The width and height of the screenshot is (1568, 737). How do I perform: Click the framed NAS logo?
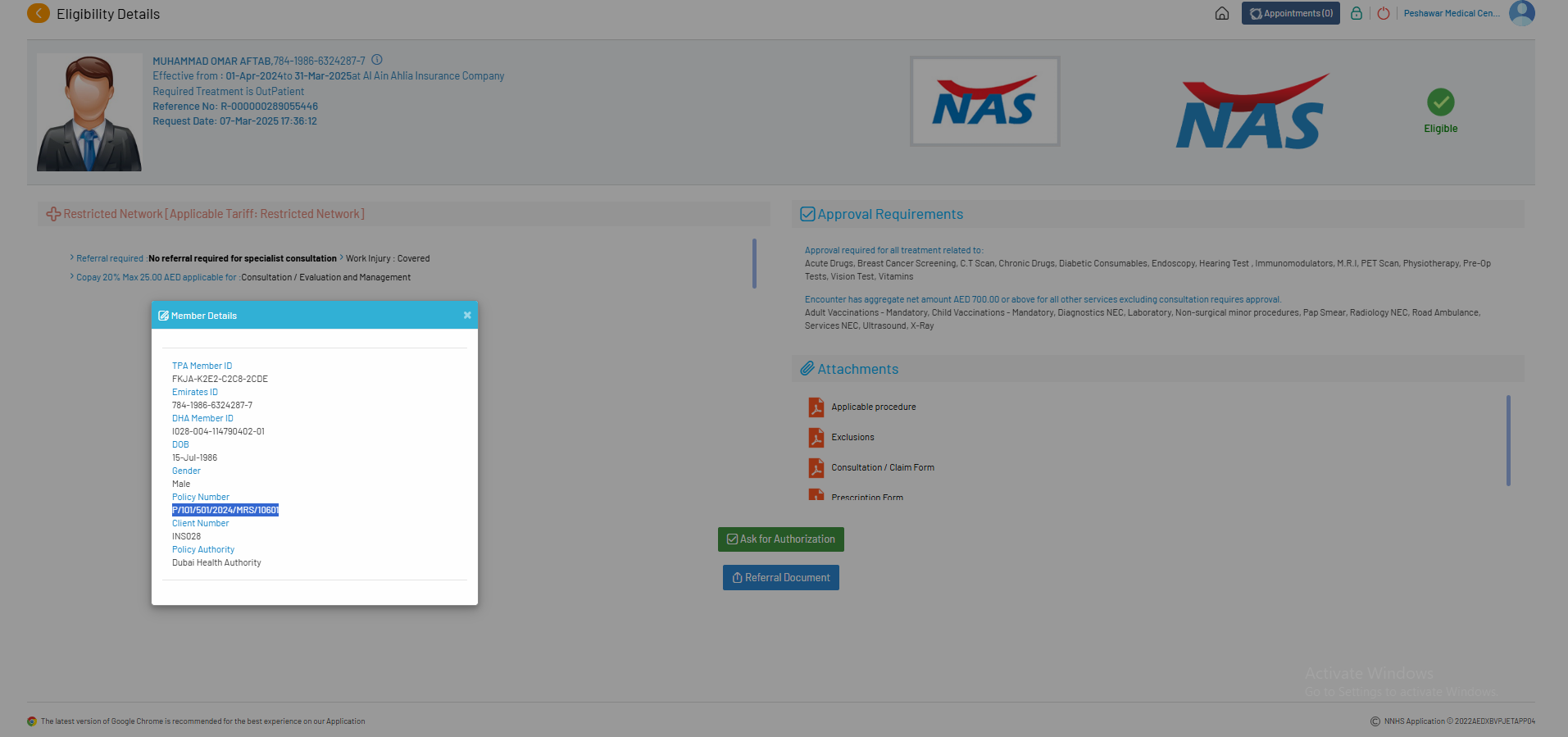pyautogui.click(x=984, y=102)
